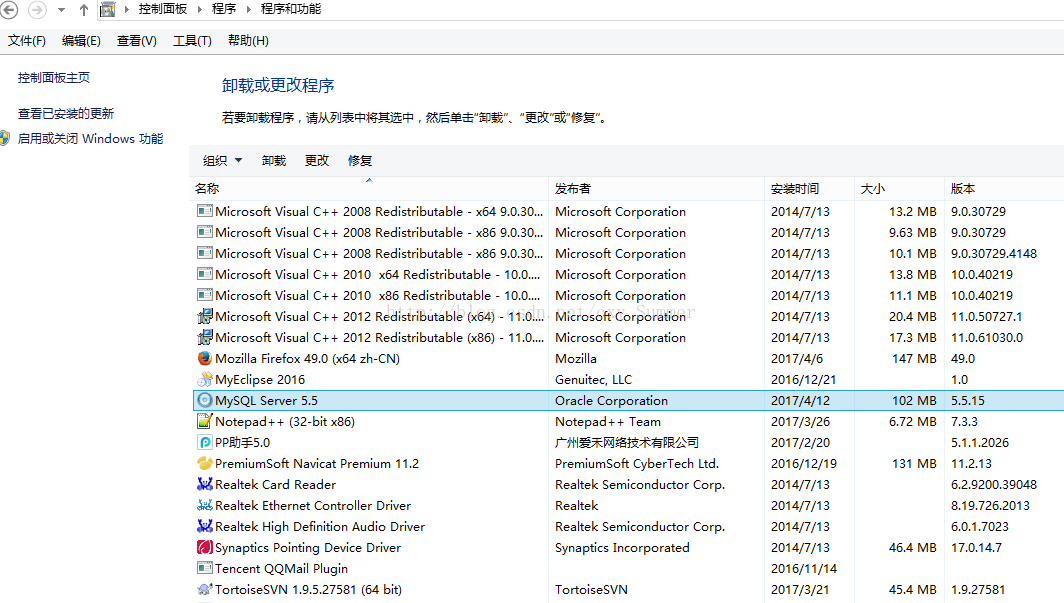This screenshot has width=1064, height=603.
Task: Open the 查看(V) menu
Action: tap(135, 40)
